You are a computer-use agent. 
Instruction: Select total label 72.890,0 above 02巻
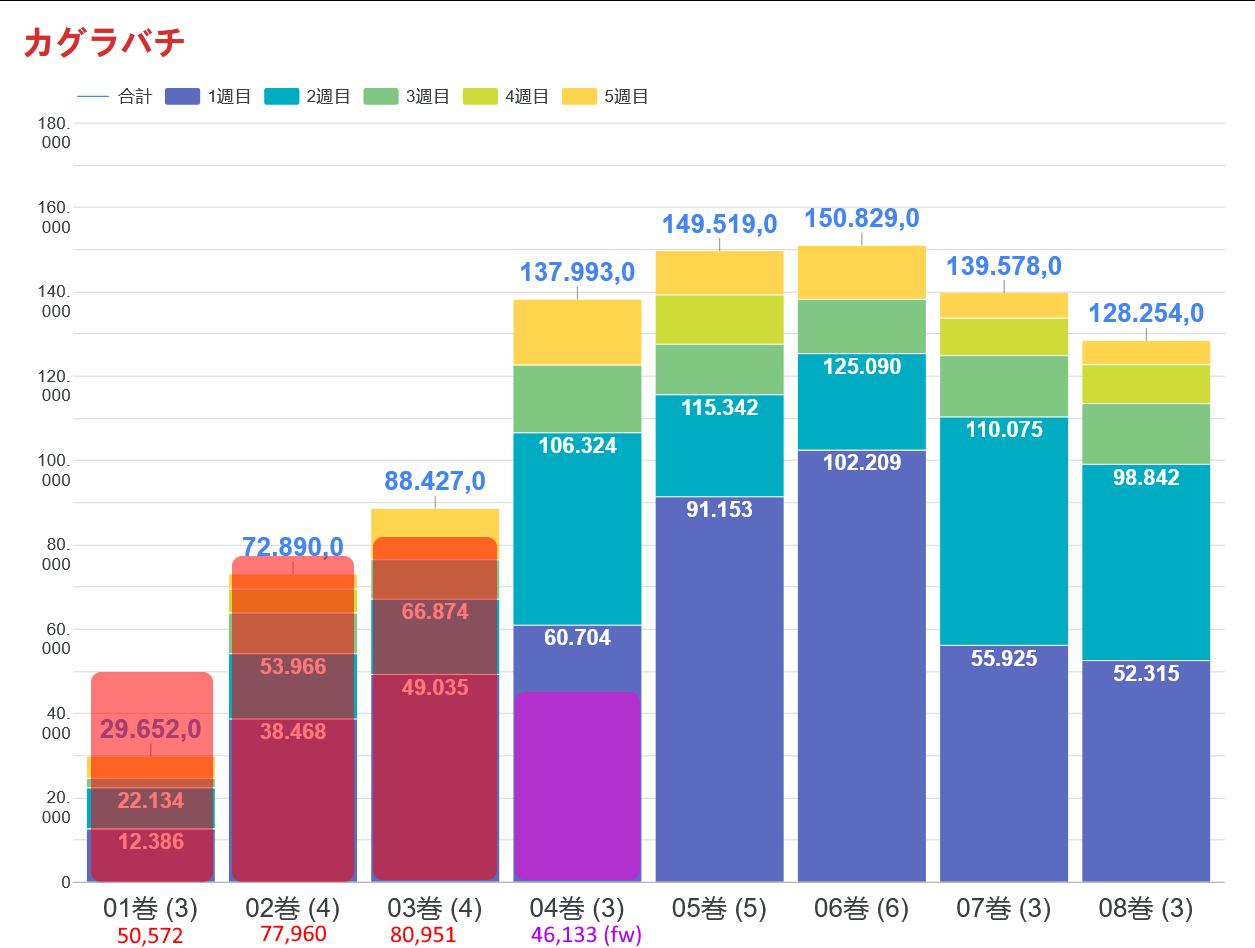point(293,547)
